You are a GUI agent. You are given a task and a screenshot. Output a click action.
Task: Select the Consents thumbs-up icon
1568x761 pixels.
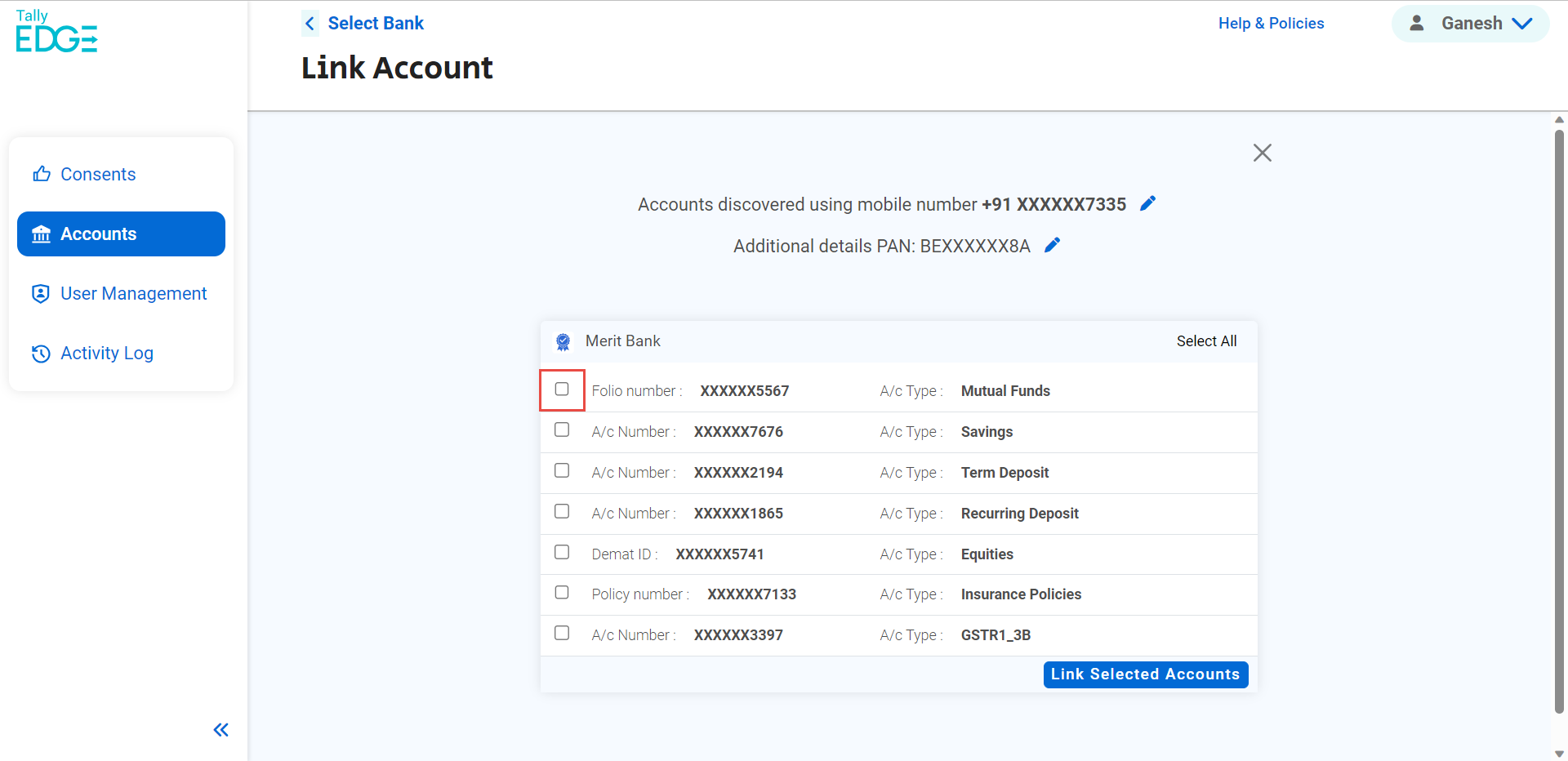click(41, 174)
